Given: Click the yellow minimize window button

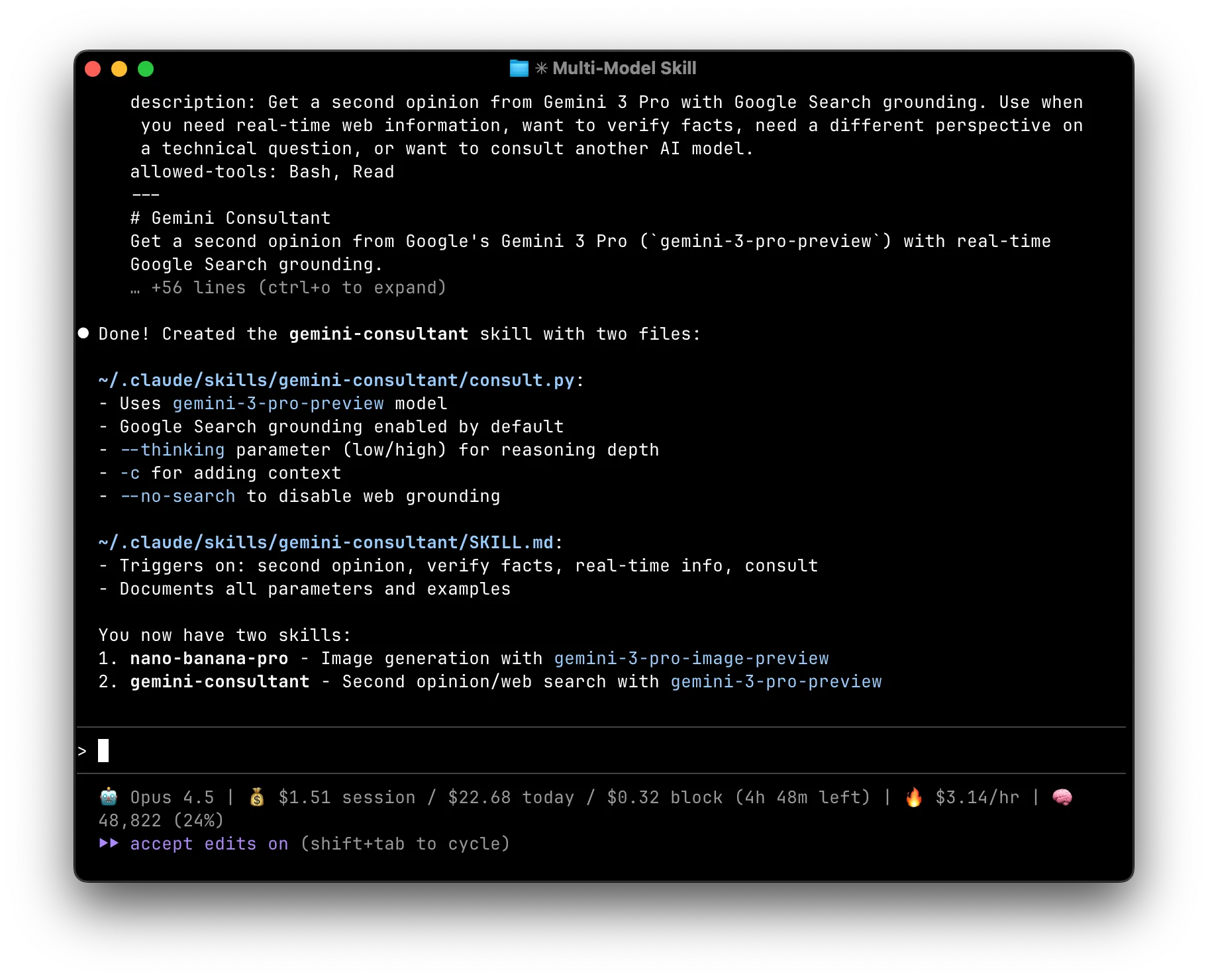Looking at the screenshot, I should click(119, 69).
